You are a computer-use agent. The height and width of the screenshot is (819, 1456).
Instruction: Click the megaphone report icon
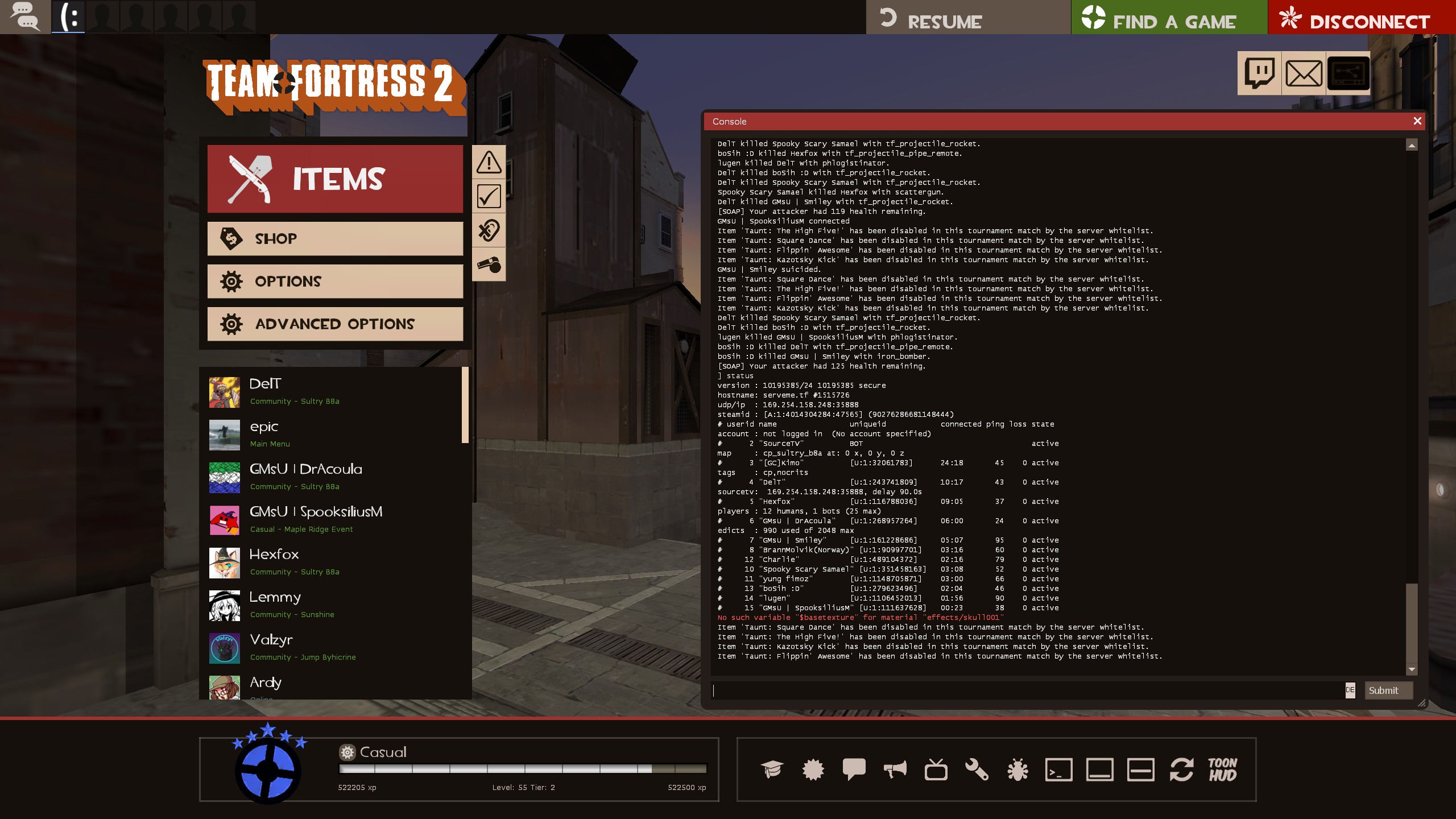[895, 770]
